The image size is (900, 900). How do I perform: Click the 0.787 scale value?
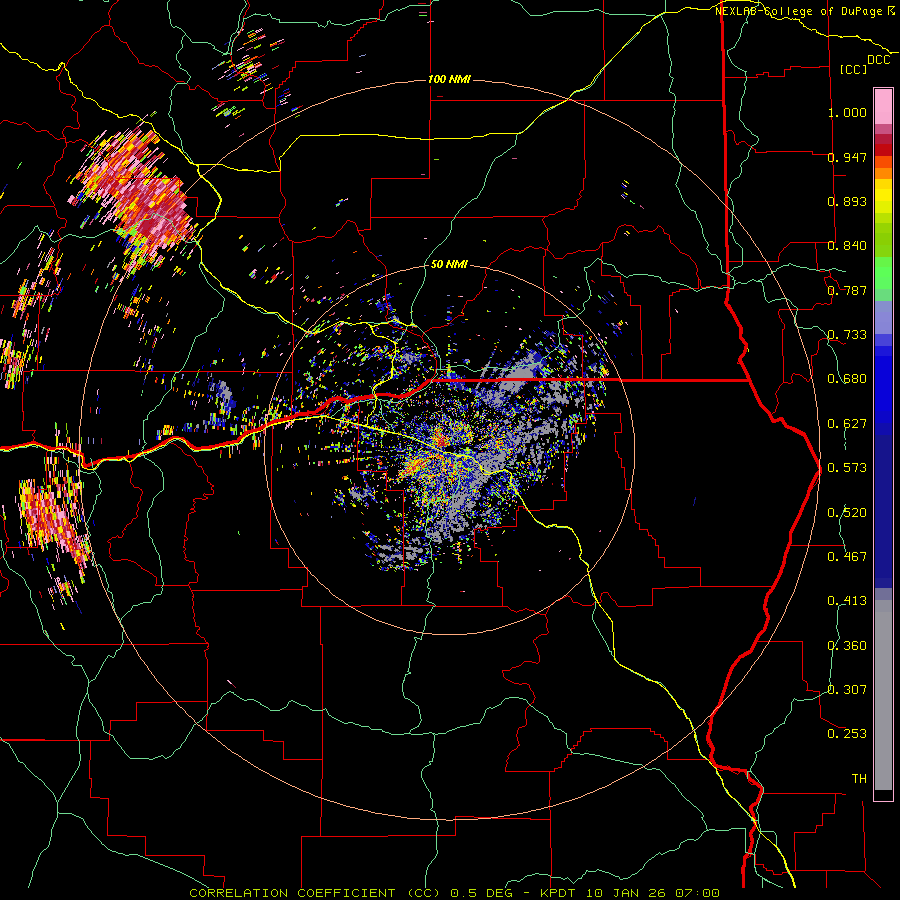pos(847,290)
